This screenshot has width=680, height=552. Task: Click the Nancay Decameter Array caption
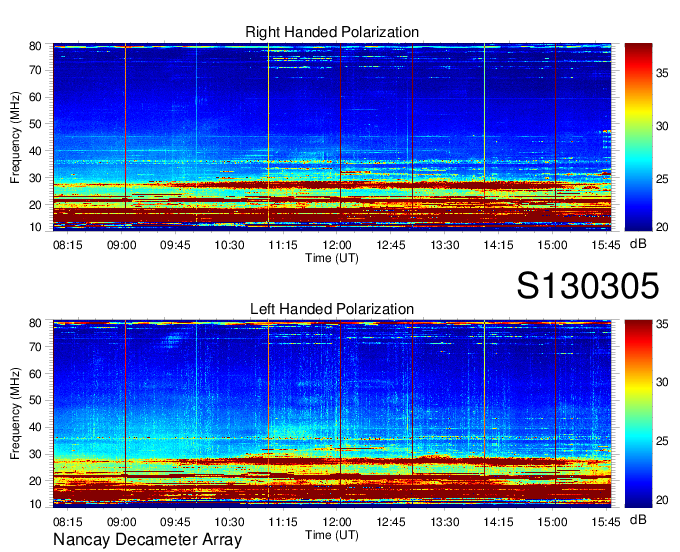[x=147, y=540]
